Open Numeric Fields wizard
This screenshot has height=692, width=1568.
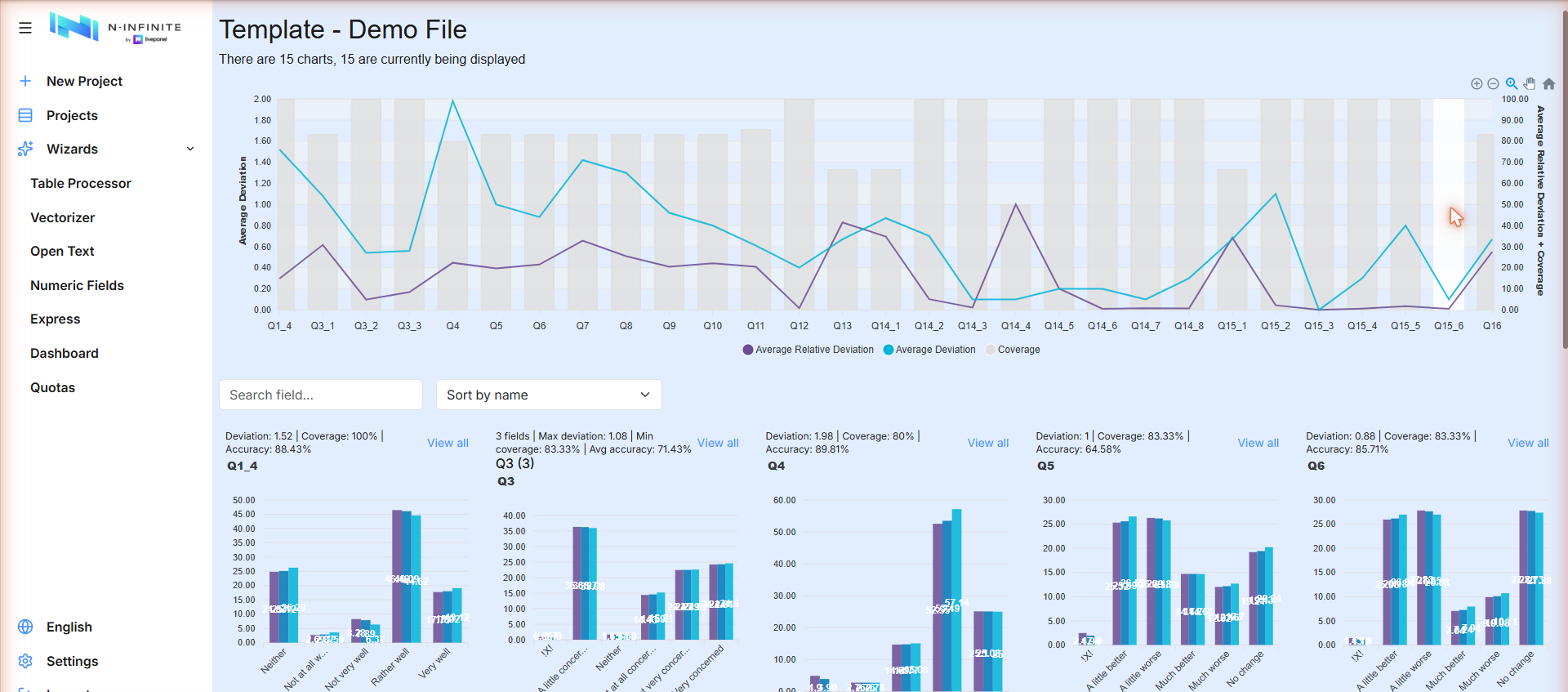coord(78,285)
